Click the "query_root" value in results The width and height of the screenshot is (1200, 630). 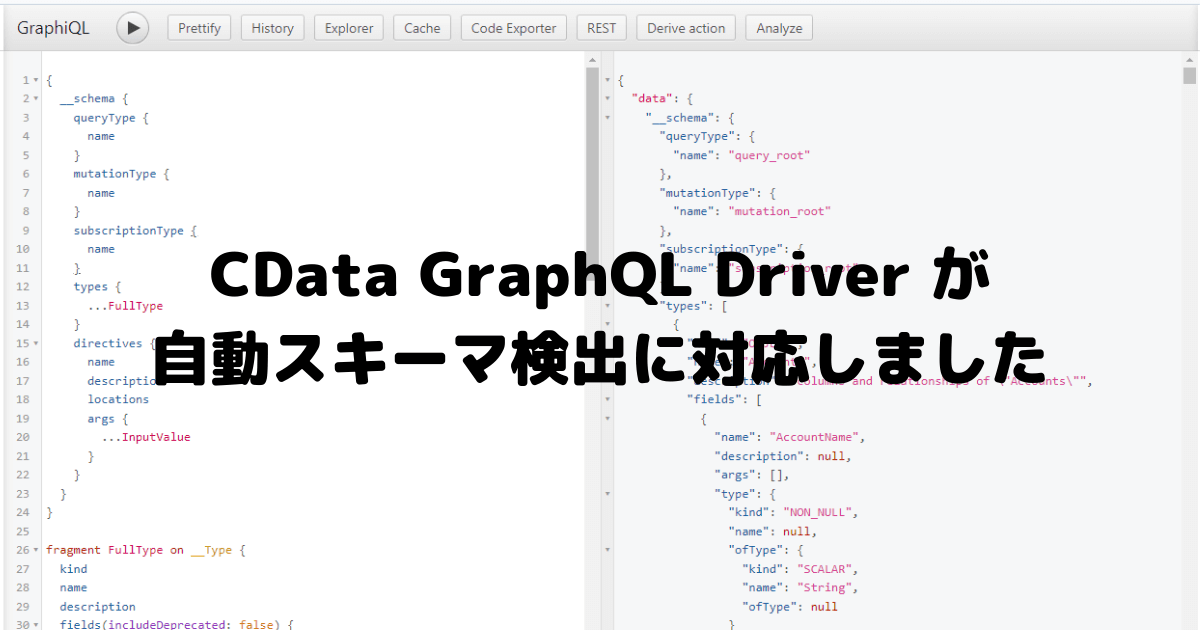(x=769, y=155)
